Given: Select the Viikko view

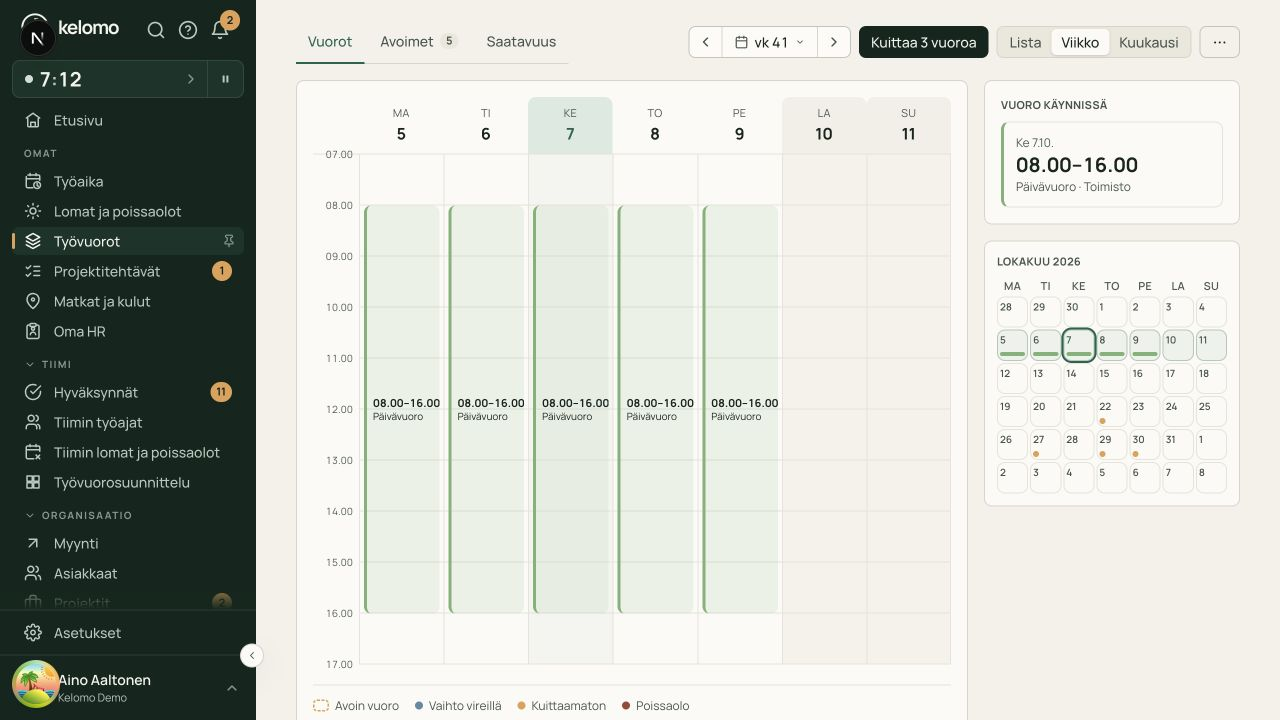Looking at the screenshot, I should point(1080,42).
